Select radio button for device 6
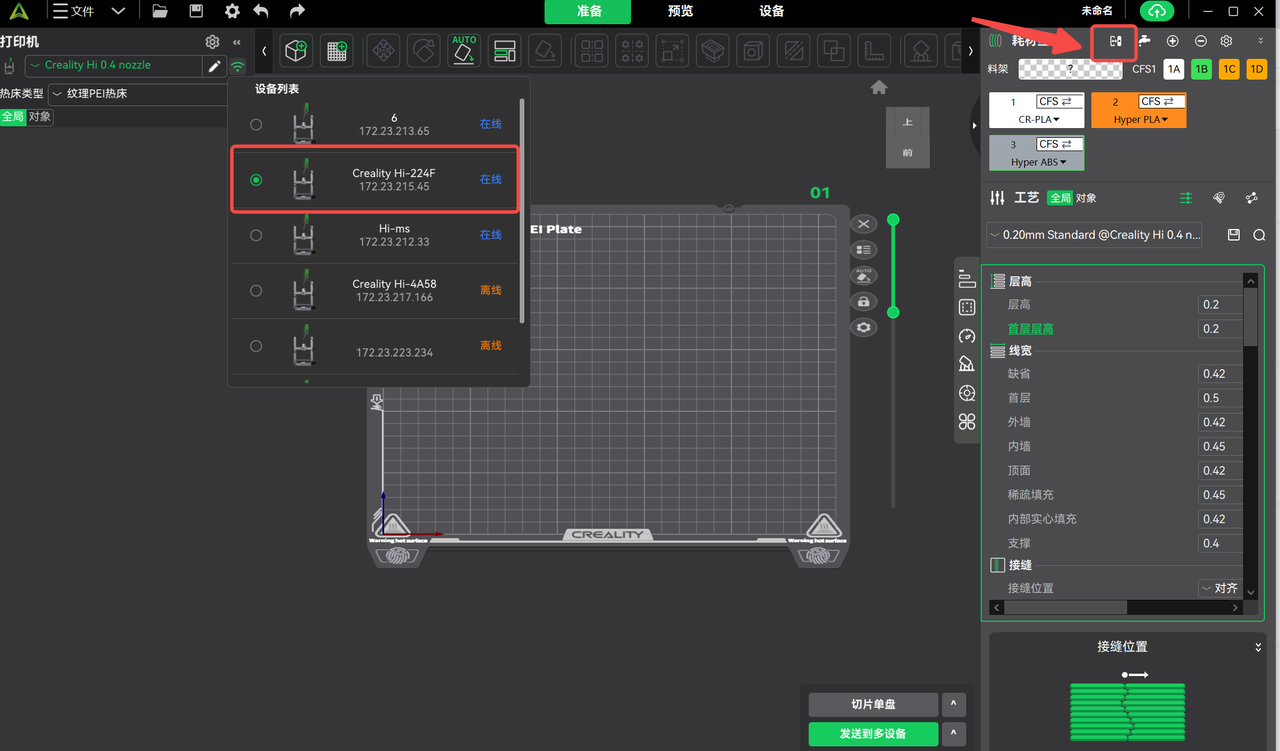 coord(256,125)
